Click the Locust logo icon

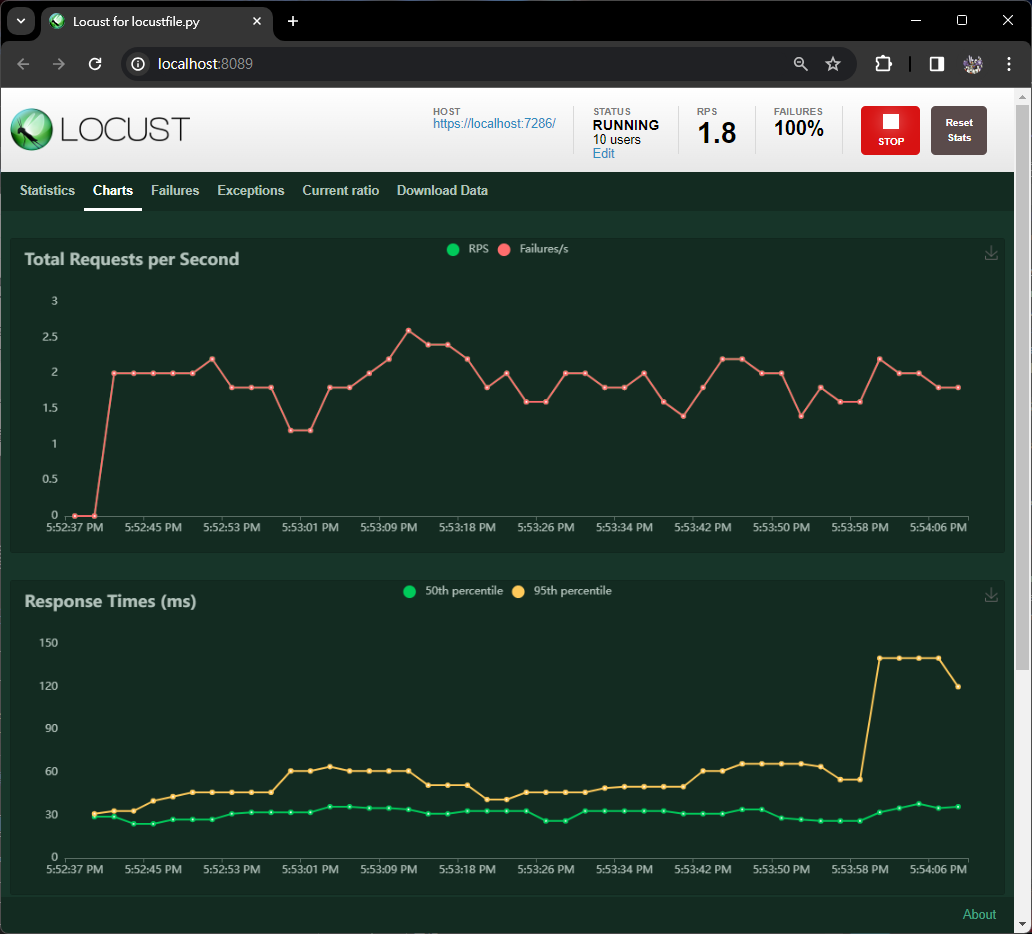(x=31, y=129)
